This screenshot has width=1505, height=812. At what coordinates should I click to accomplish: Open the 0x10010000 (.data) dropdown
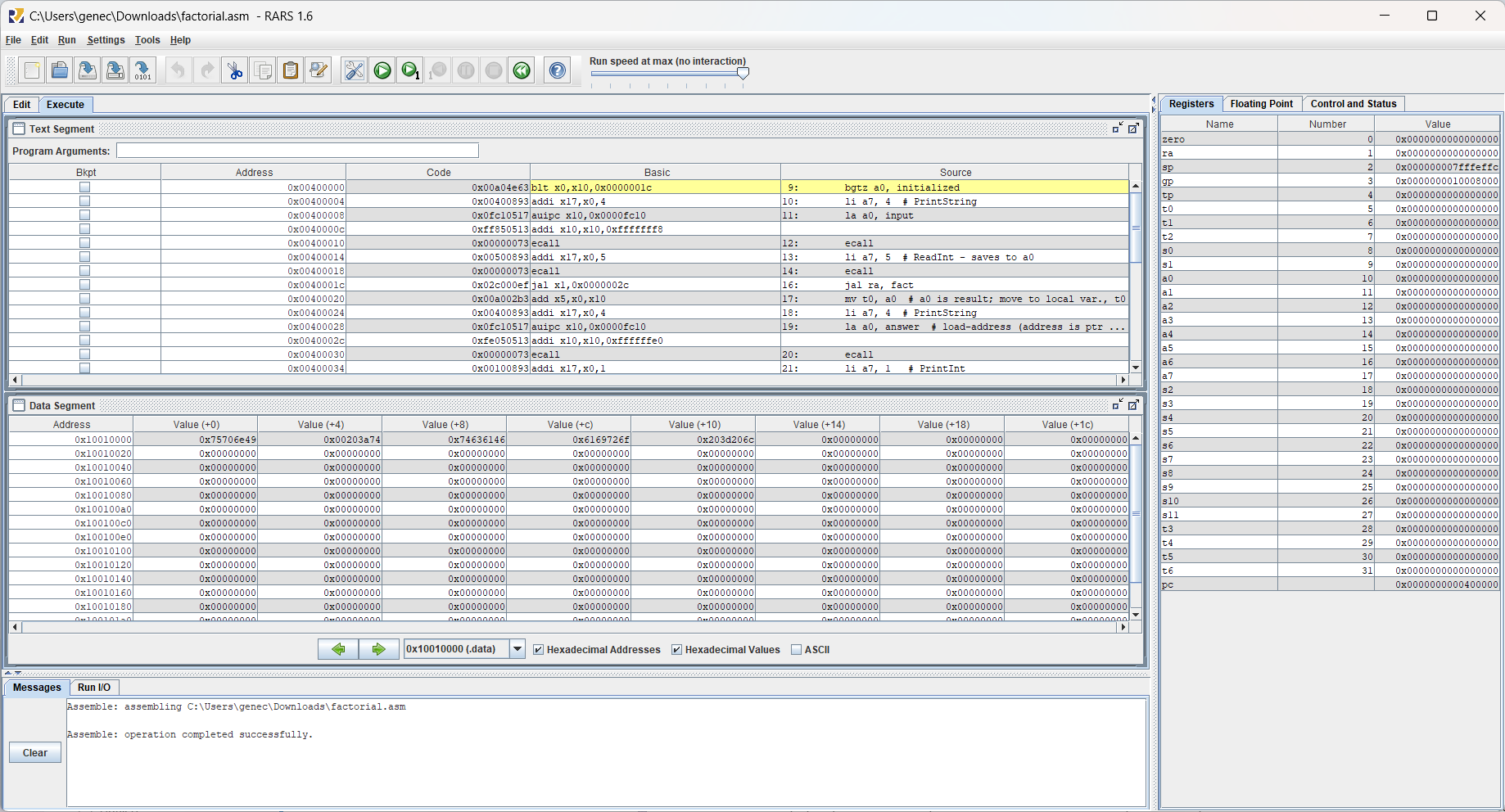tap(517, 649)
